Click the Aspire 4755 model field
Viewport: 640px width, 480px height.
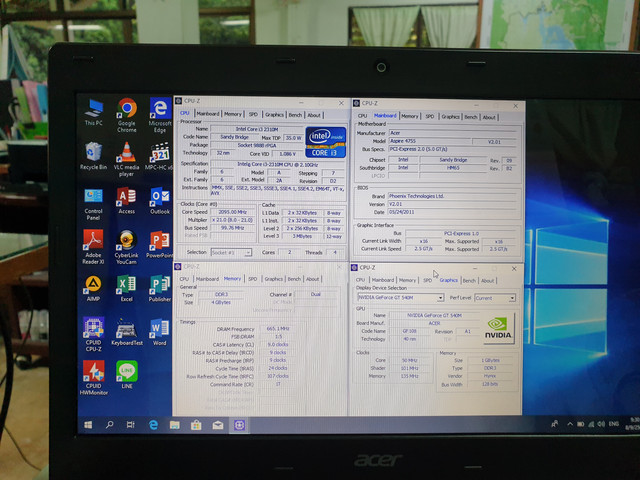pos(429,141)
